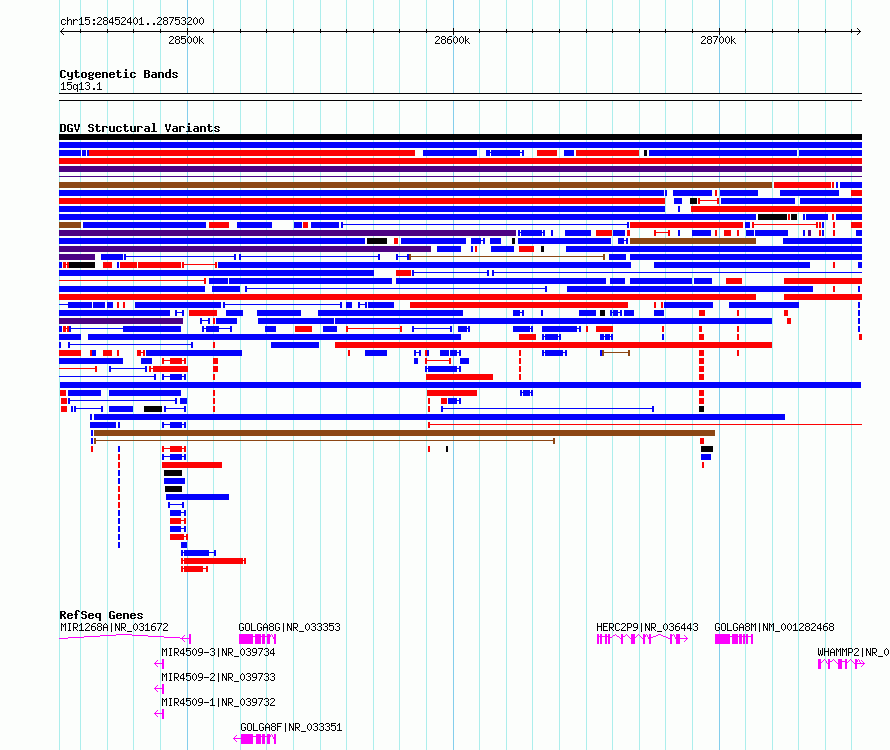Click the GOLGA8G magenta exon glyph
The height and width of the screenshot is (750, 890).
tap(258, 639)
